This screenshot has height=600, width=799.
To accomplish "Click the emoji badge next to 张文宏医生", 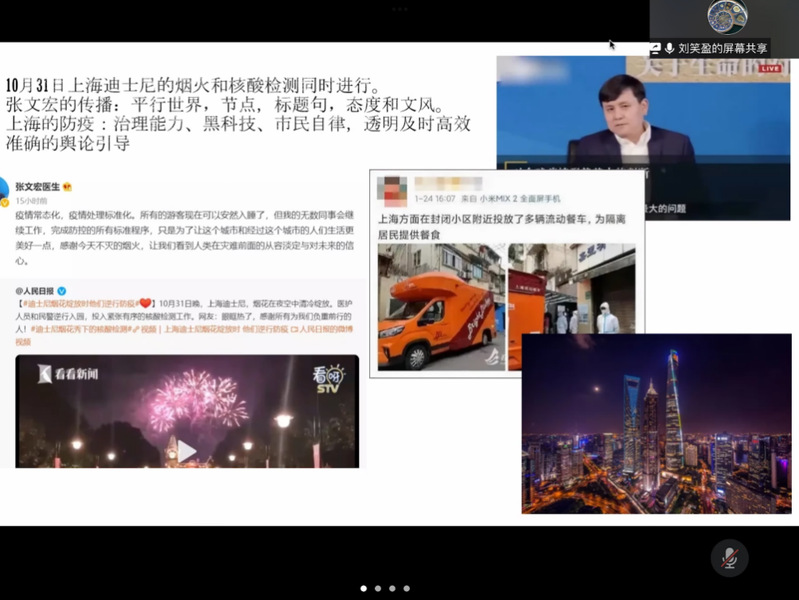I will pos(67,187).
